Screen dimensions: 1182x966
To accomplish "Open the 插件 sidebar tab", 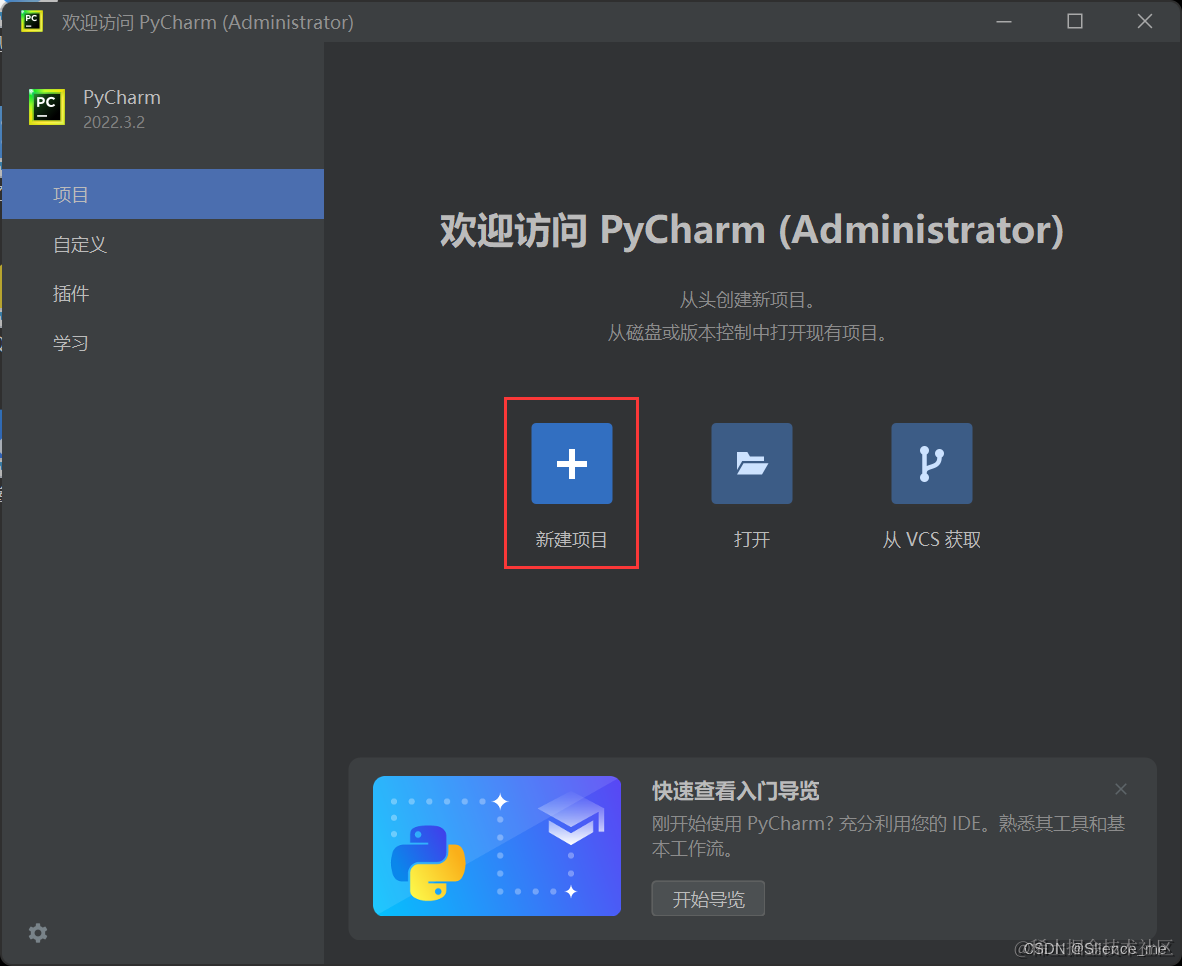I will click(72, 293).
